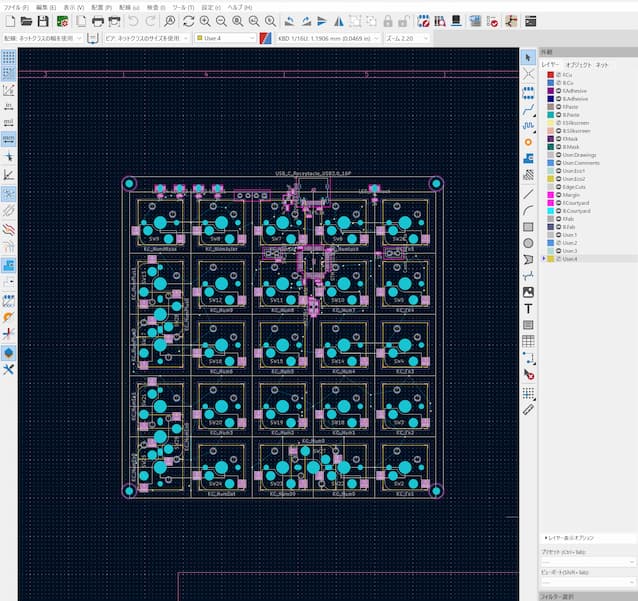
Task: Switch to the ネット tab
Action: click(602, 64)
